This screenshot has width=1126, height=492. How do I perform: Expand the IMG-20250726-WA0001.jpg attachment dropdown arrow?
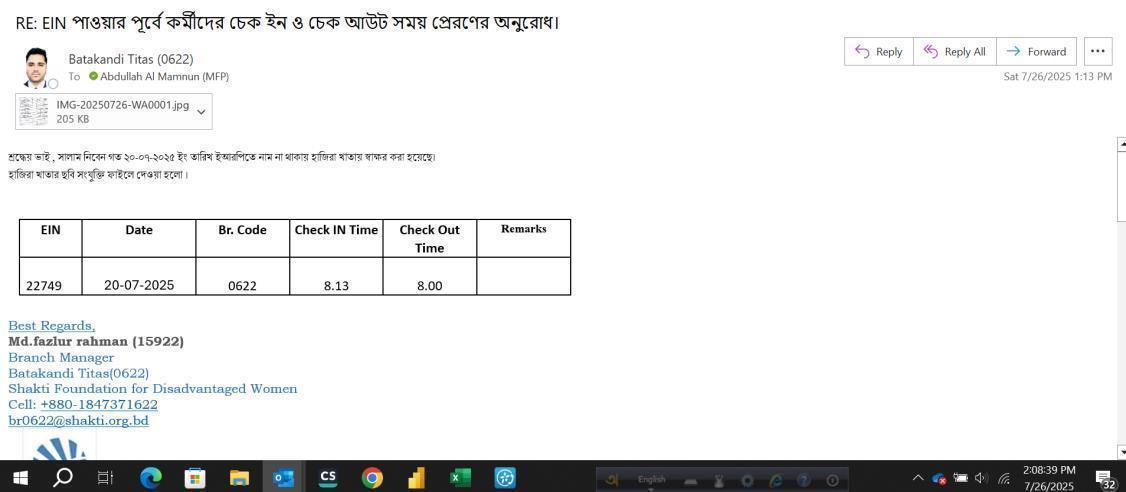click(x=201, y=112)
